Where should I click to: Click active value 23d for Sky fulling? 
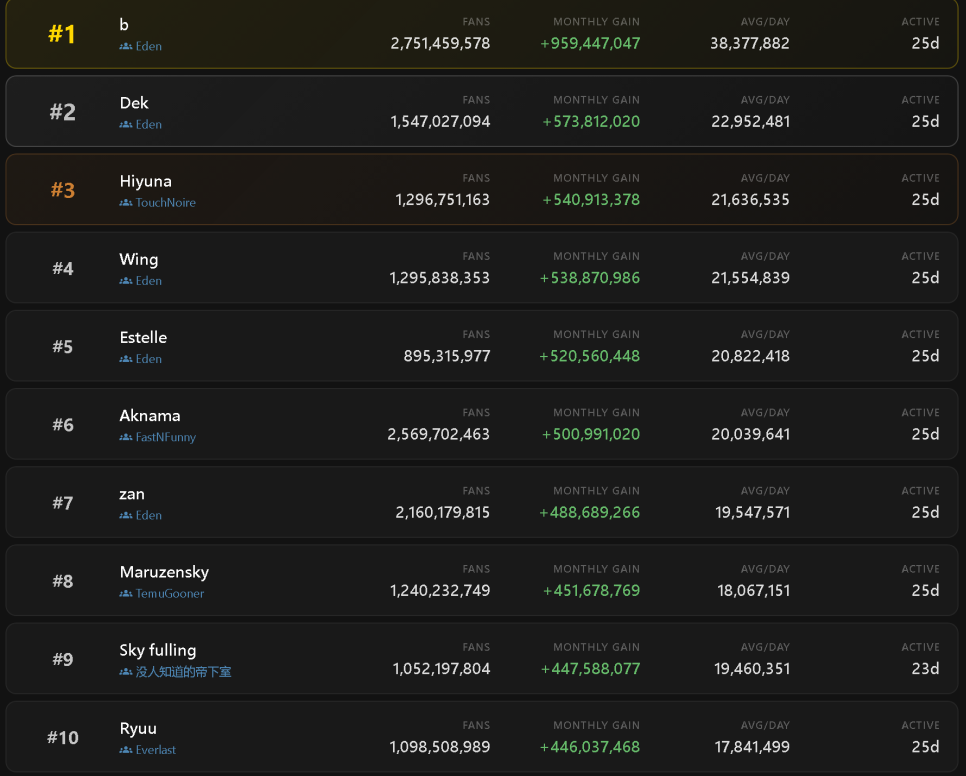[925, 669]
